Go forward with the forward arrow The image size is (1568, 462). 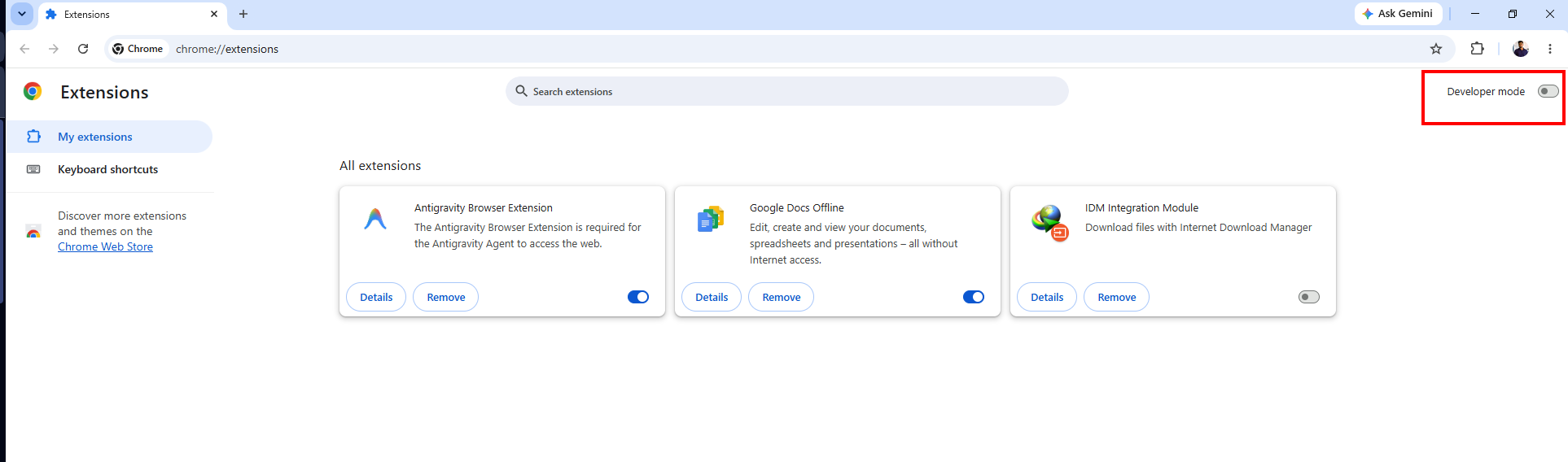[x=54, y=49]
